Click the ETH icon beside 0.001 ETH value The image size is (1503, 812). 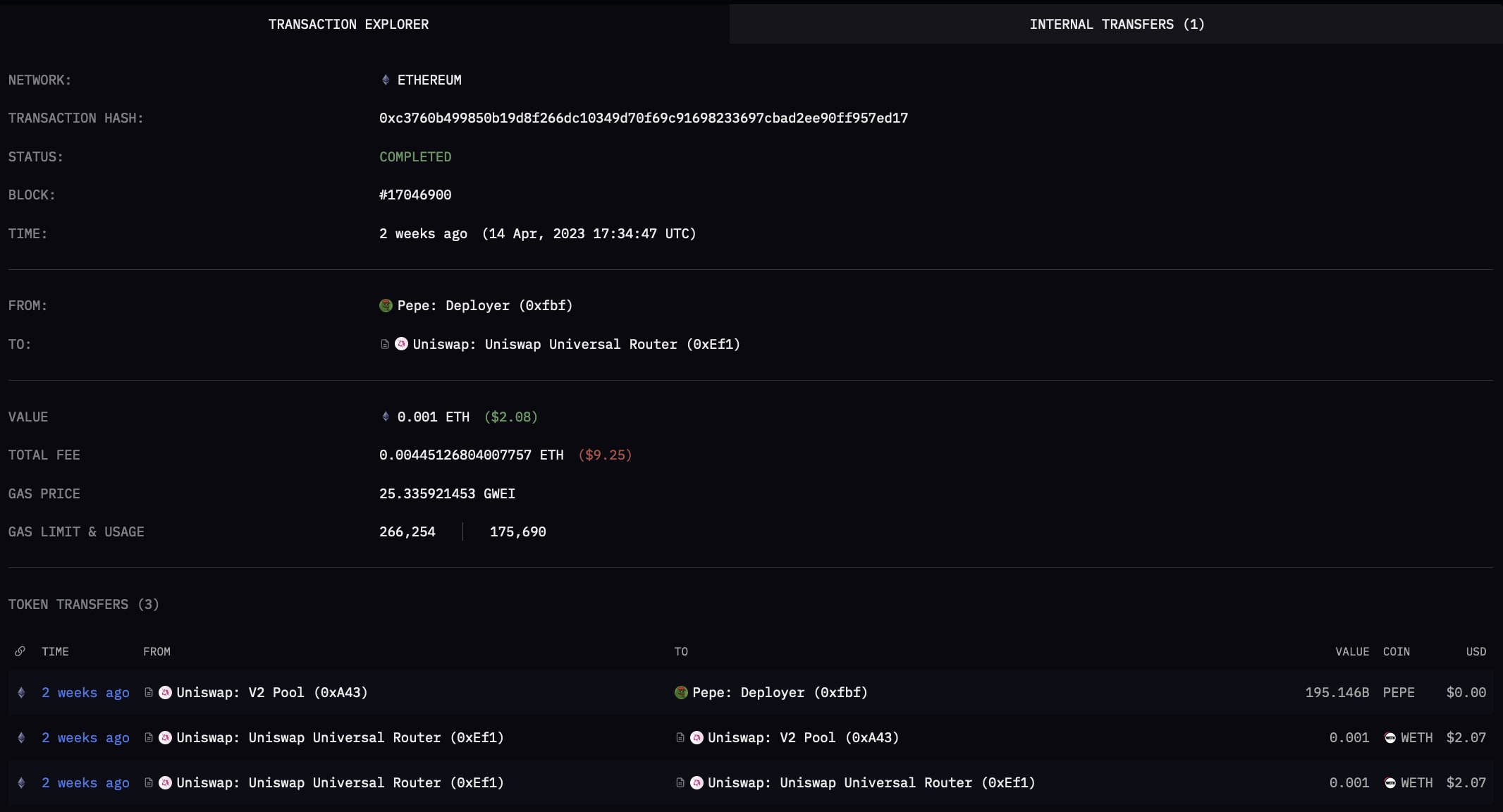click(386, 417)
